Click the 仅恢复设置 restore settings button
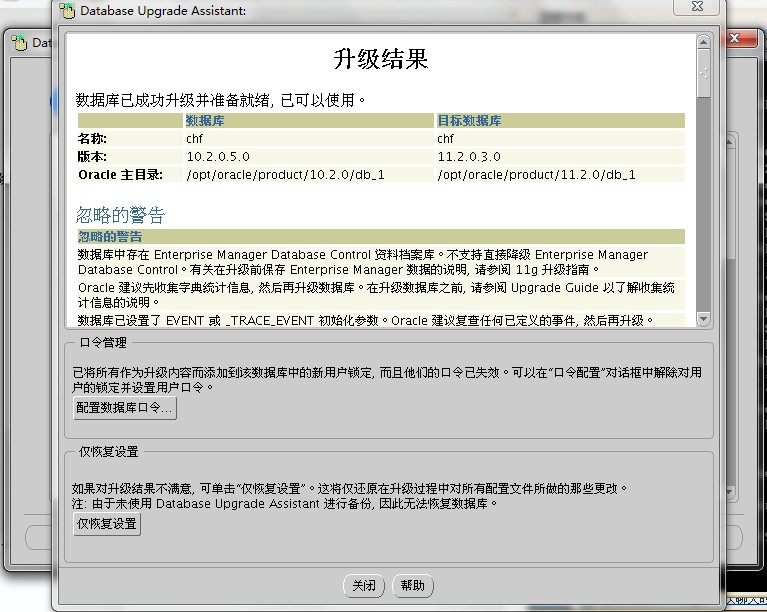Viewport: 767px width, 612px height. click(x=107, y=523)
